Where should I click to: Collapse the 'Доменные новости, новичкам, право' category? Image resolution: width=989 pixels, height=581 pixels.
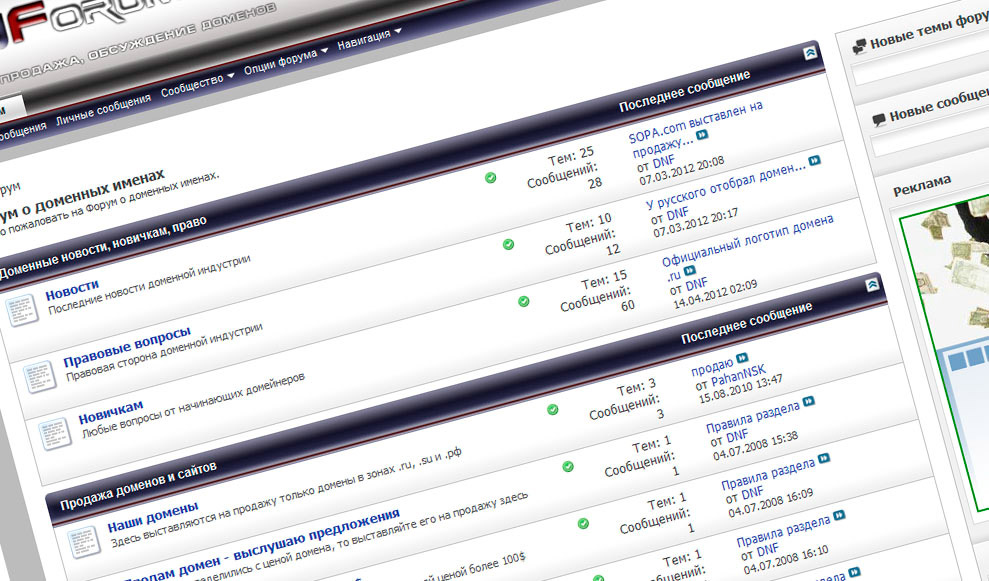(810, 54)
